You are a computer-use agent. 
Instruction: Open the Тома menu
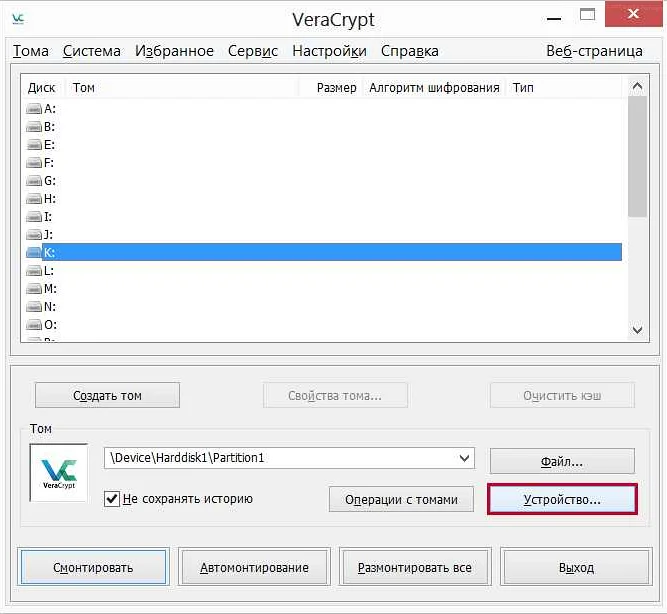(x=31, y=51)
